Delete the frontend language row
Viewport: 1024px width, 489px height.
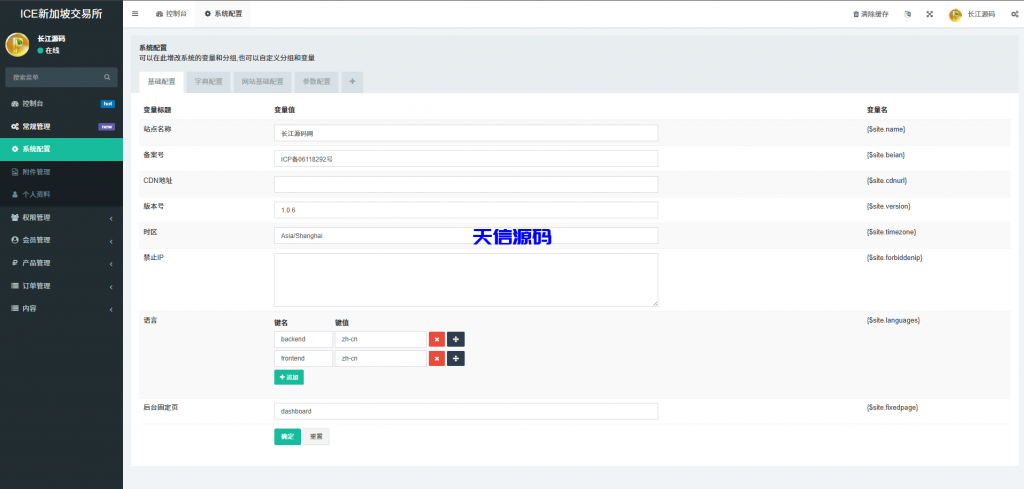[437, 359]
